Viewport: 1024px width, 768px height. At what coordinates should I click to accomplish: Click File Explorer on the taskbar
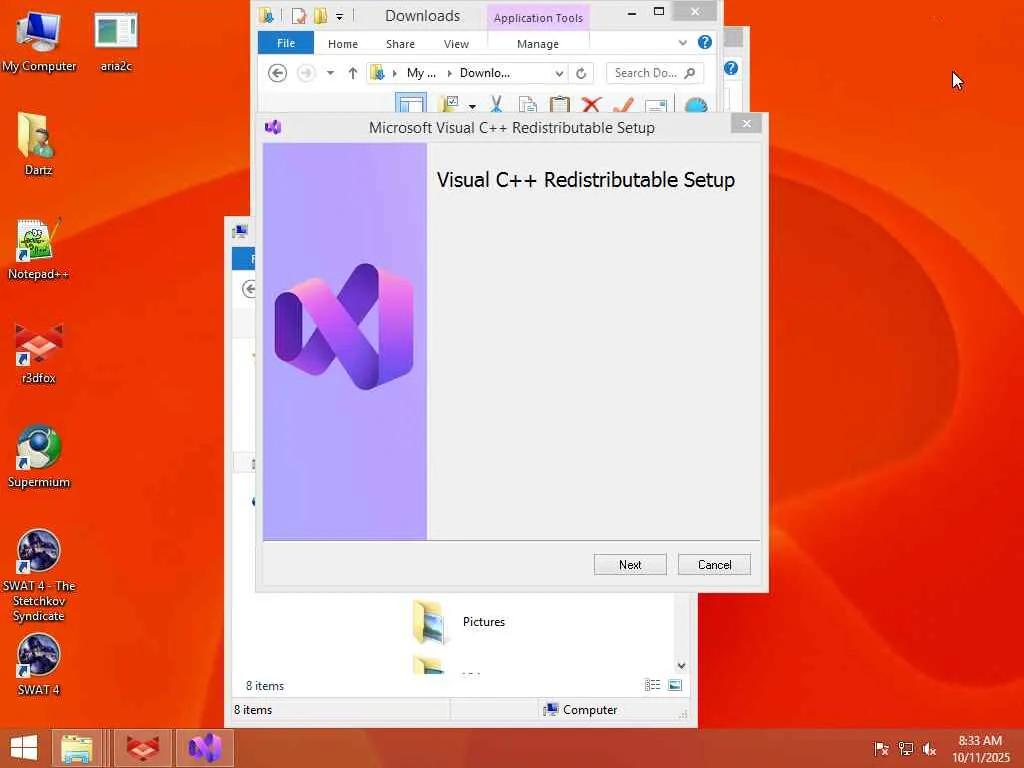click(x=77, y=748)
